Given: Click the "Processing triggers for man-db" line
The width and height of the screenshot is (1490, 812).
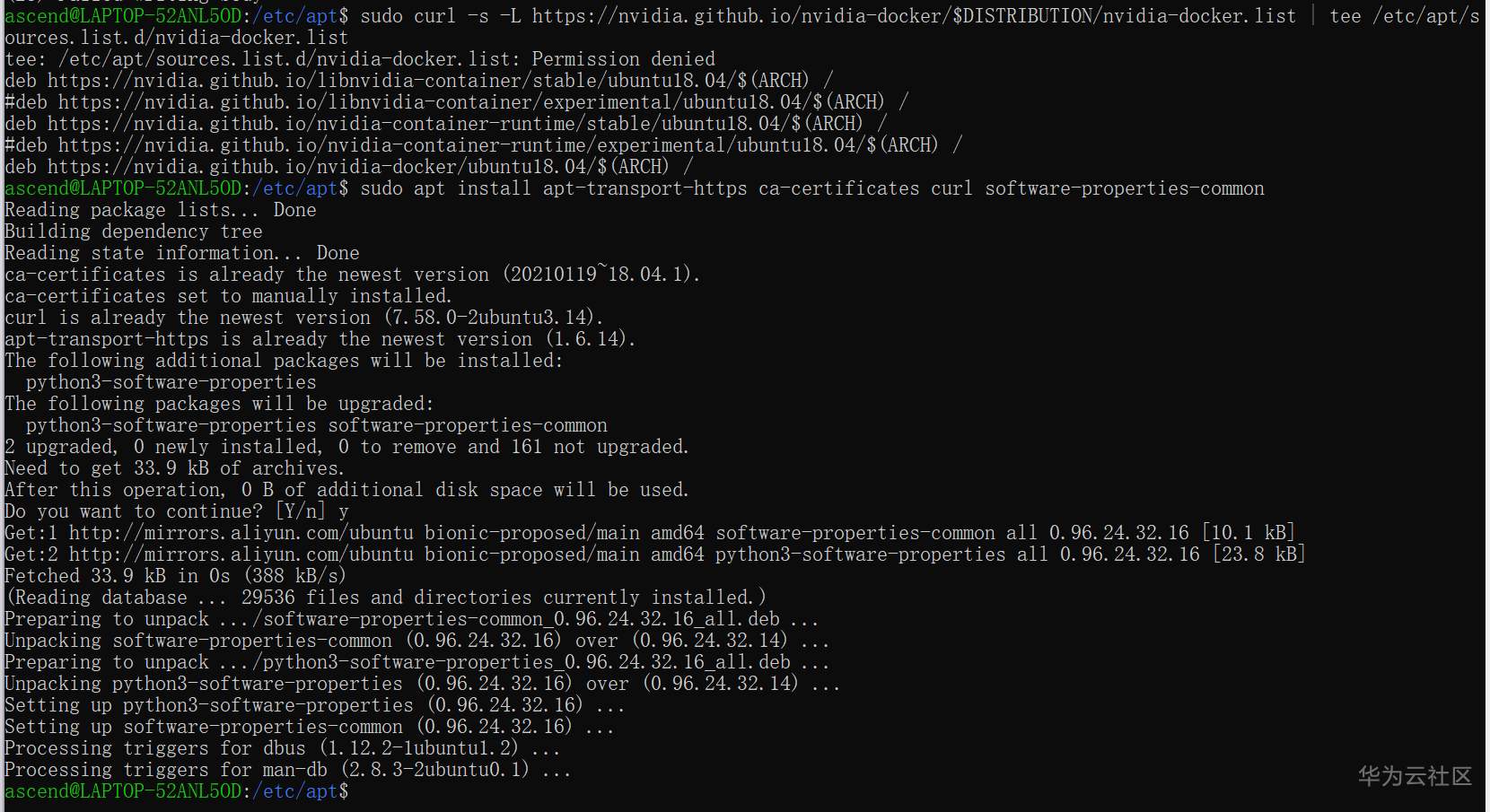Looking at the screenshot, I should pos(287,770).
